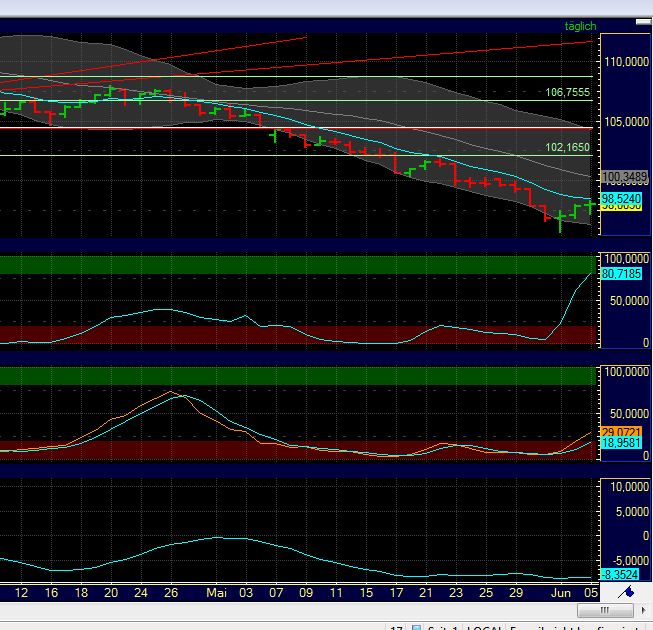Click the '05' date label on the time axis
Viewport: 653px width, 630px height.
[591, 592]
